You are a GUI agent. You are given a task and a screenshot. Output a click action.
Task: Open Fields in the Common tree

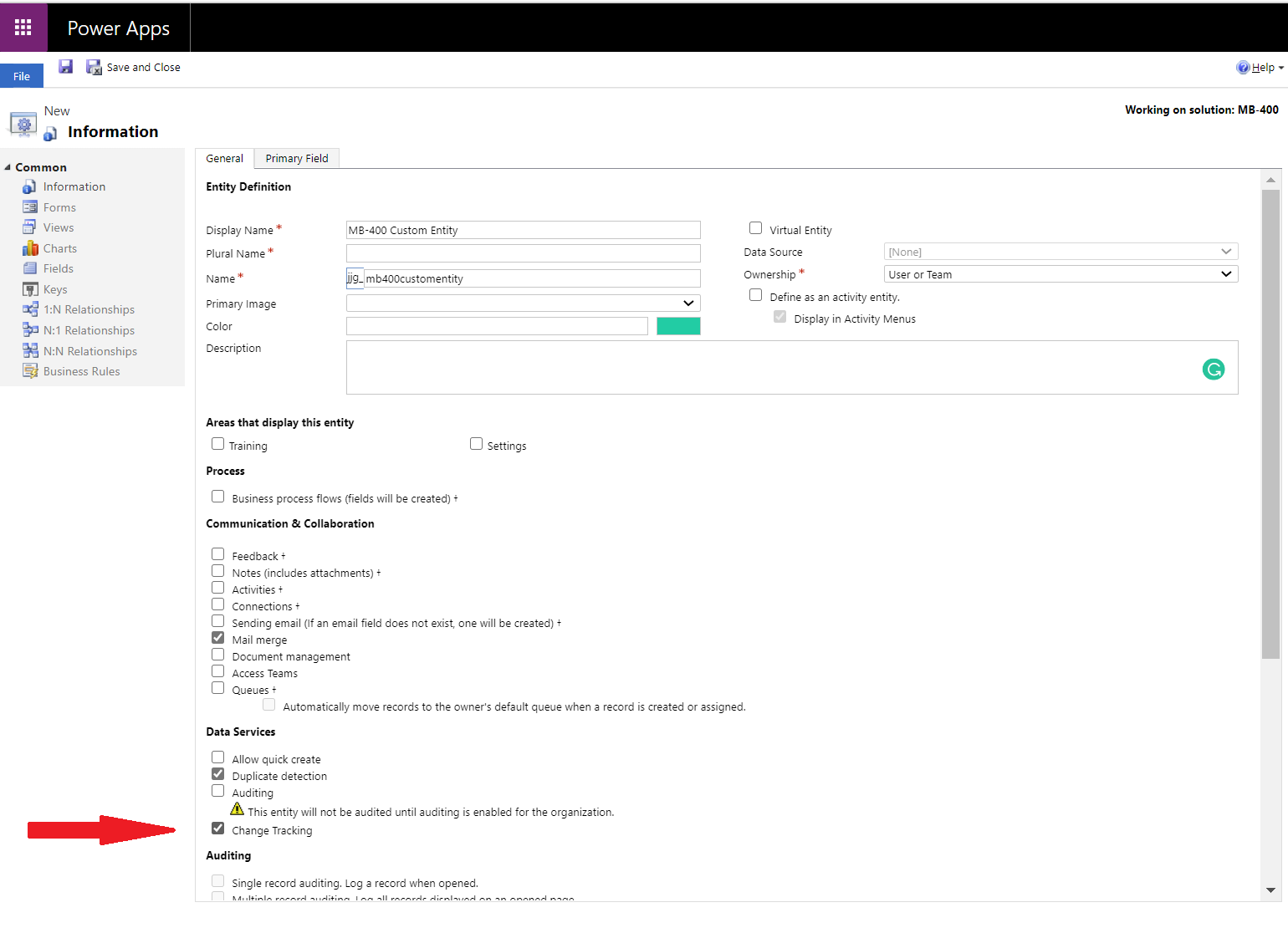(x=59, y=268)
